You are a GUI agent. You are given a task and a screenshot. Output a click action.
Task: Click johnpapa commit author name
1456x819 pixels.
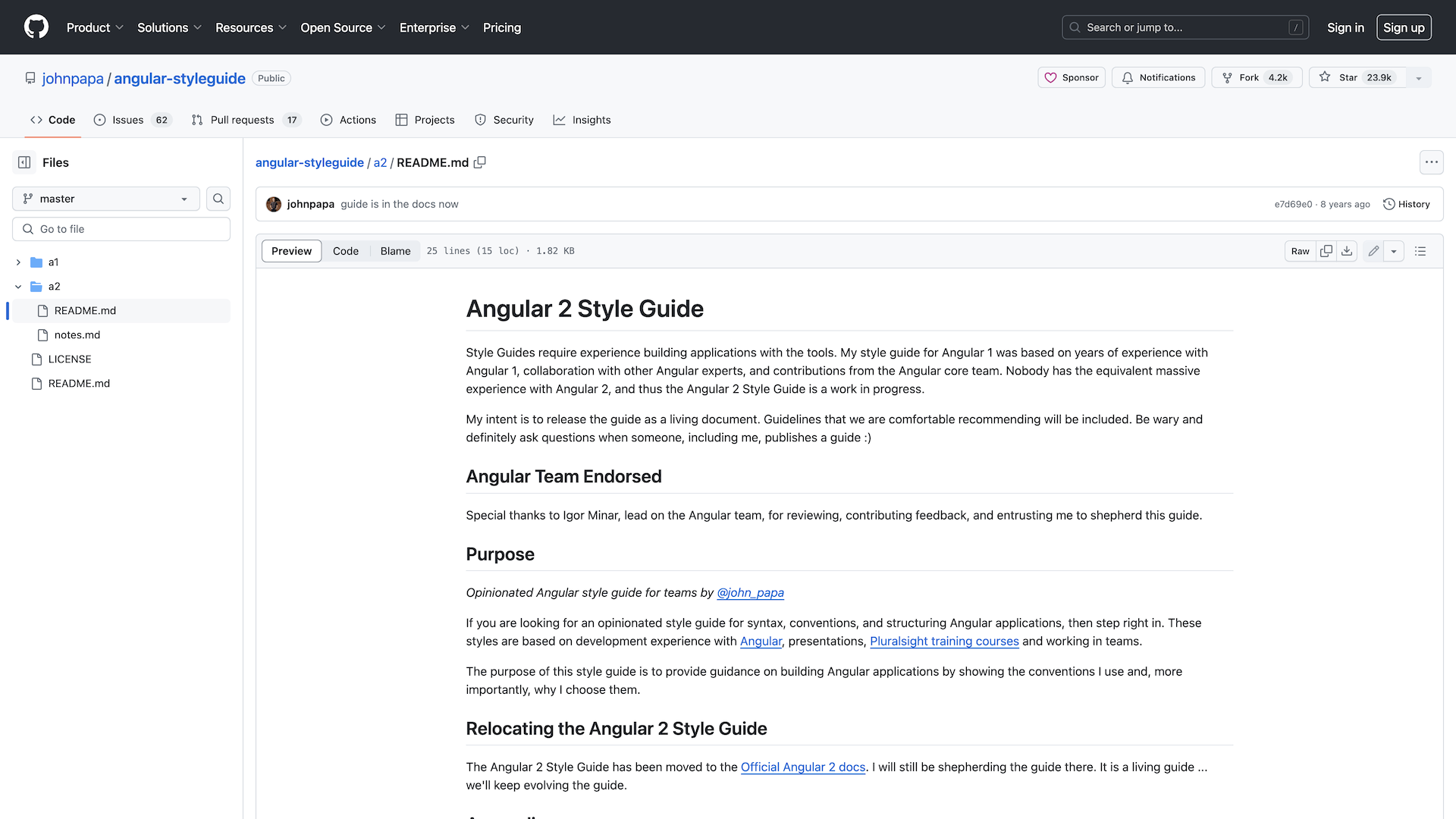point(310,204)
